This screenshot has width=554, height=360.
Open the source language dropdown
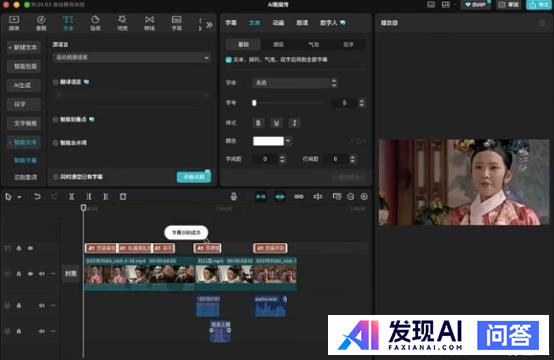pyautogui.click(x=132, y=57)
